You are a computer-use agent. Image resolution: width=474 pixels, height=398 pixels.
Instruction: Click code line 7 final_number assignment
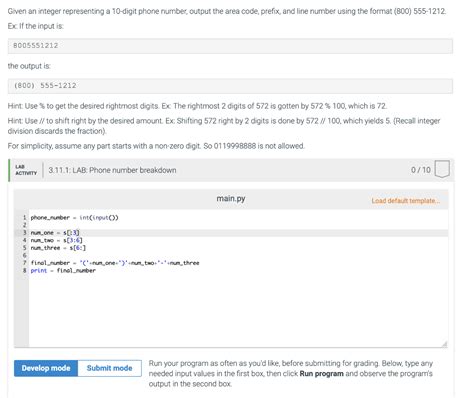click(x=115, y=263)
